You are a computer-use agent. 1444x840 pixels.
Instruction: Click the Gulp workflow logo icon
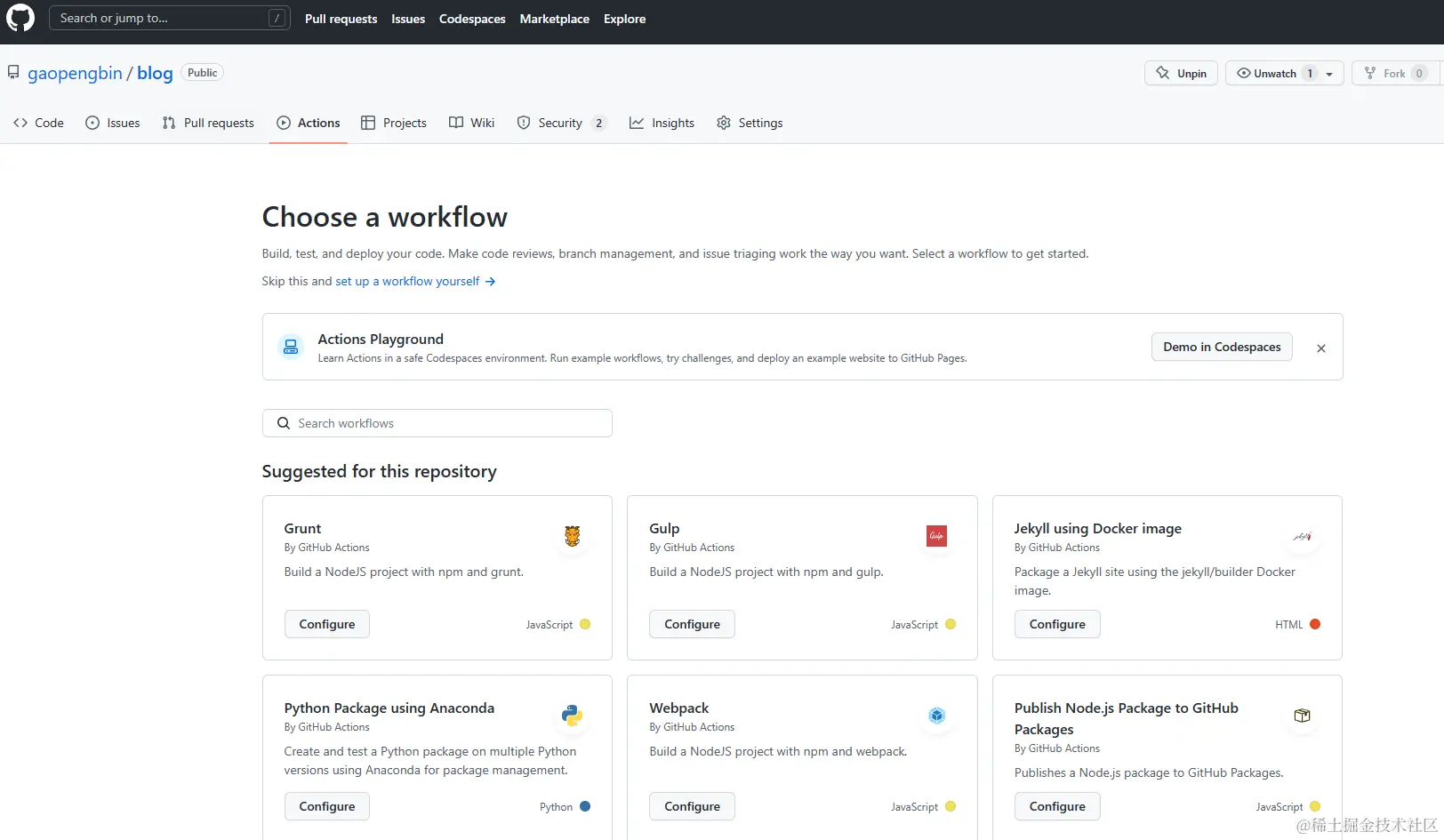tap(937, 536)
